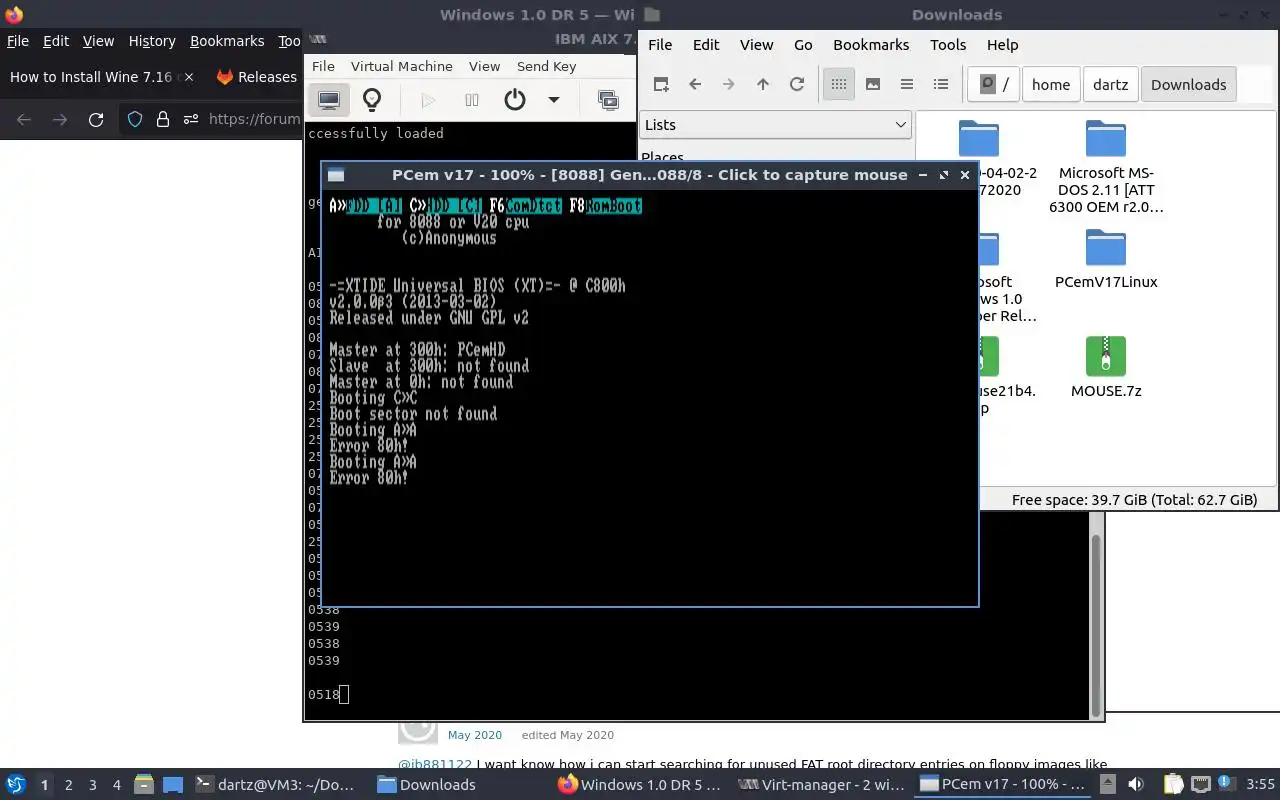Show virtual hardware details lightbulb icon
This screenshot has height=800, width=1280.
coord(372,100)
